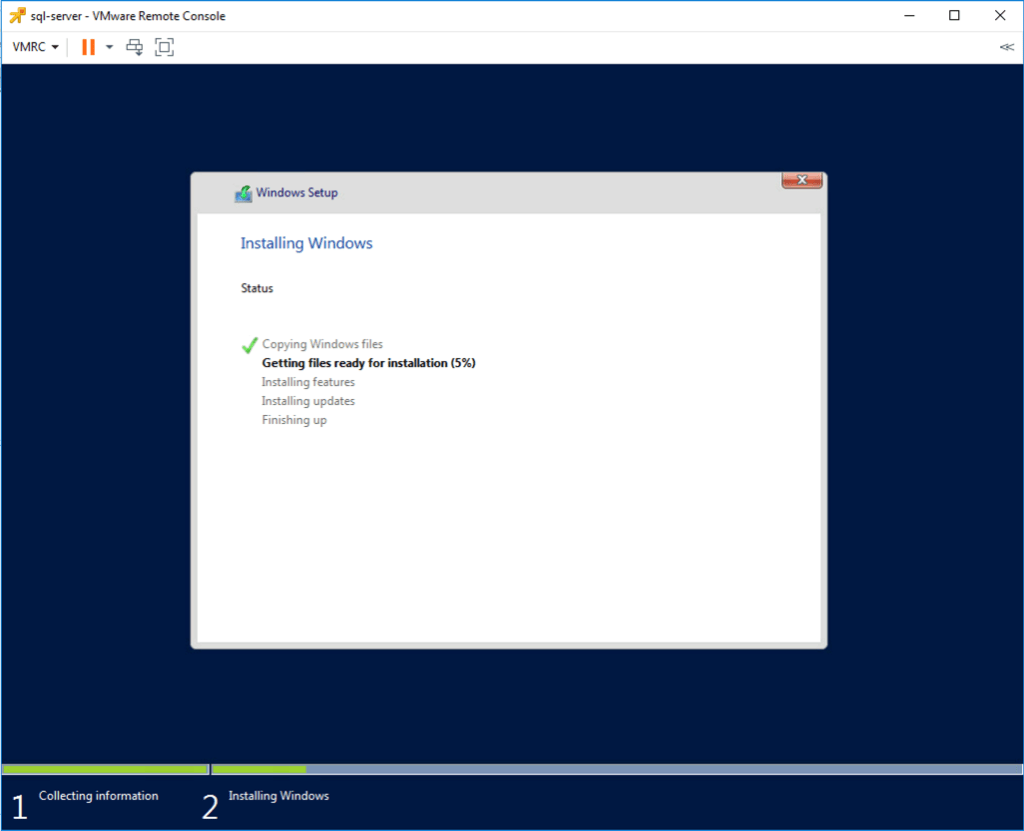Click the Installing Windows heading
1024x831 pixels.
point(306,243)
